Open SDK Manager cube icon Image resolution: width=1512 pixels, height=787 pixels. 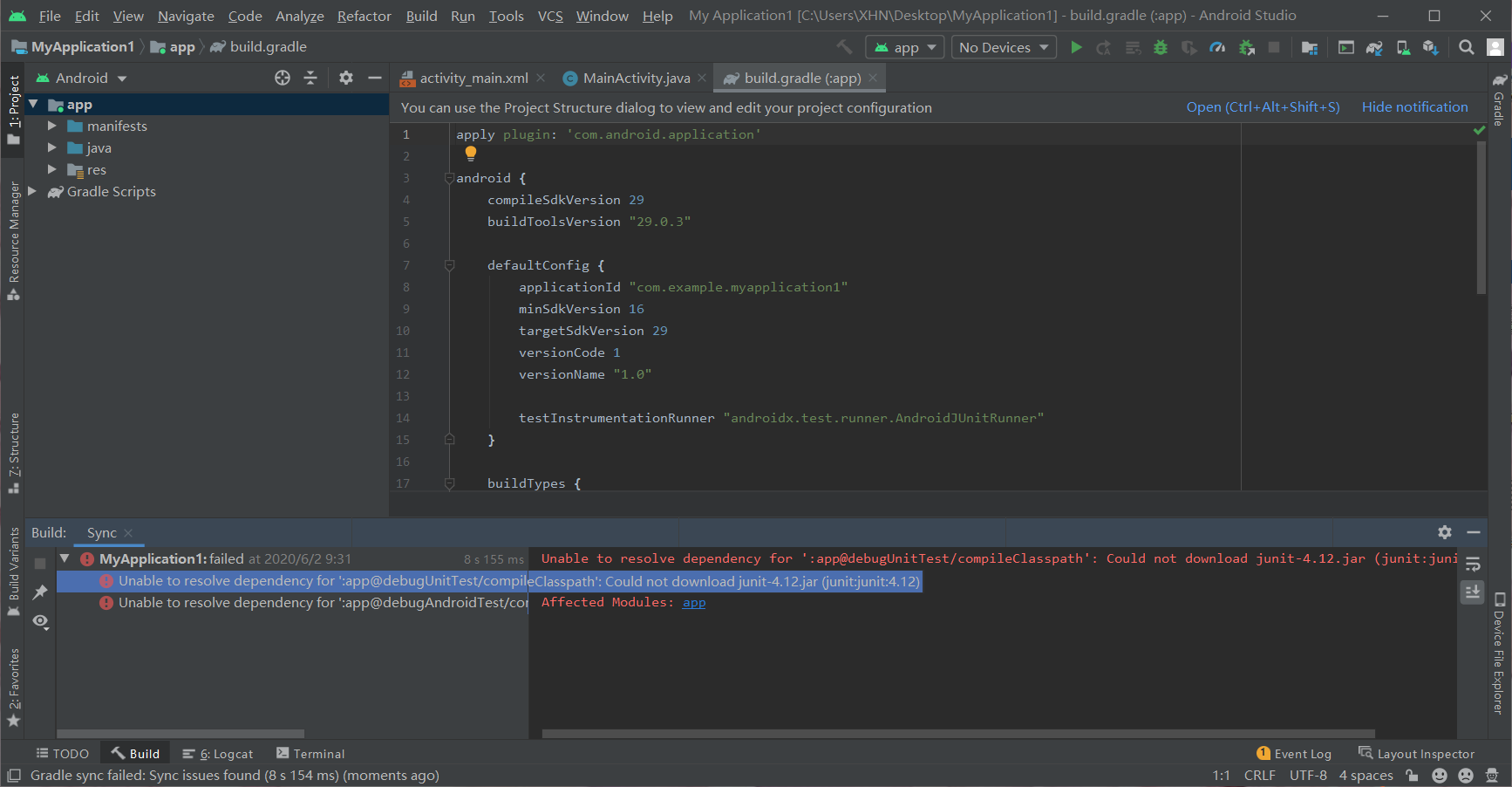[x=1431, y=47]
